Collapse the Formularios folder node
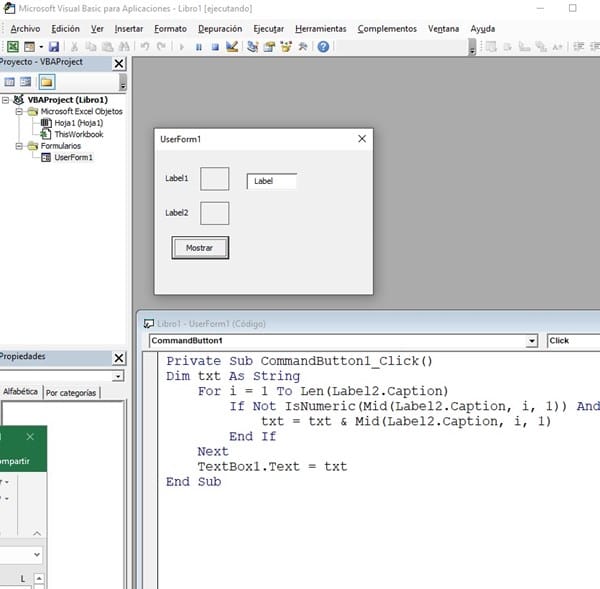This screenshot has width=600, height=589. pyautogui.click(x=19, y=145)
